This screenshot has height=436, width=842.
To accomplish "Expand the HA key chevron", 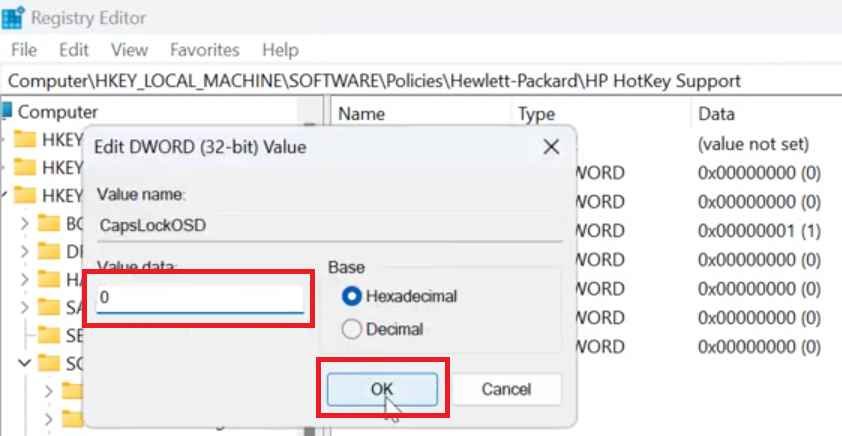I will [25, 279].
